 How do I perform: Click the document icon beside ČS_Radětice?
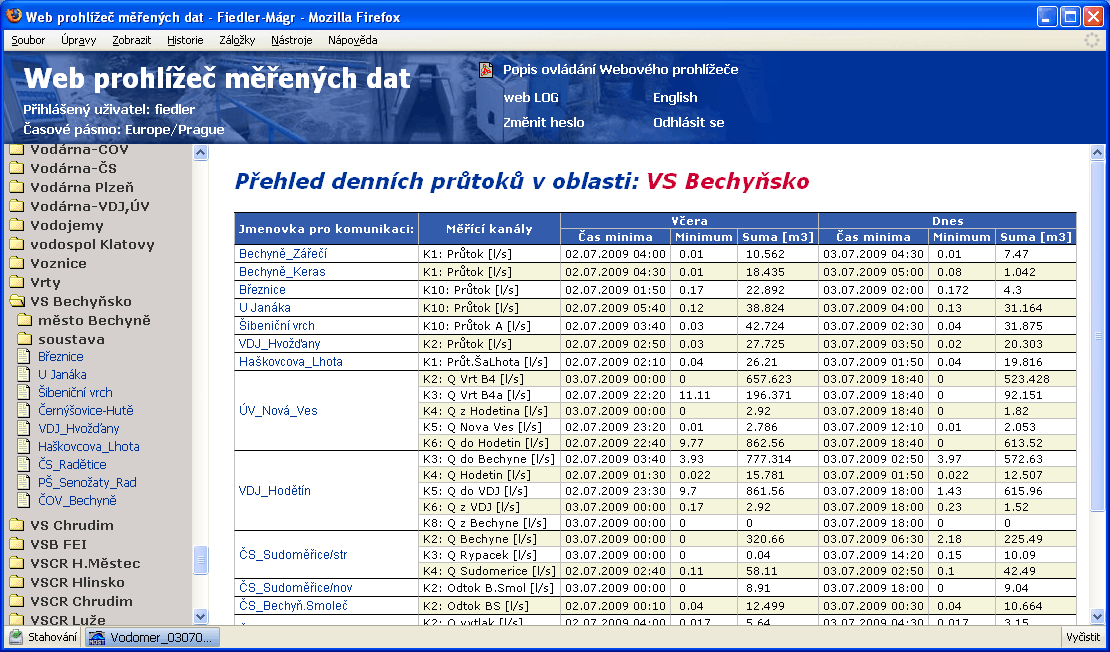(x=24, y=464)
